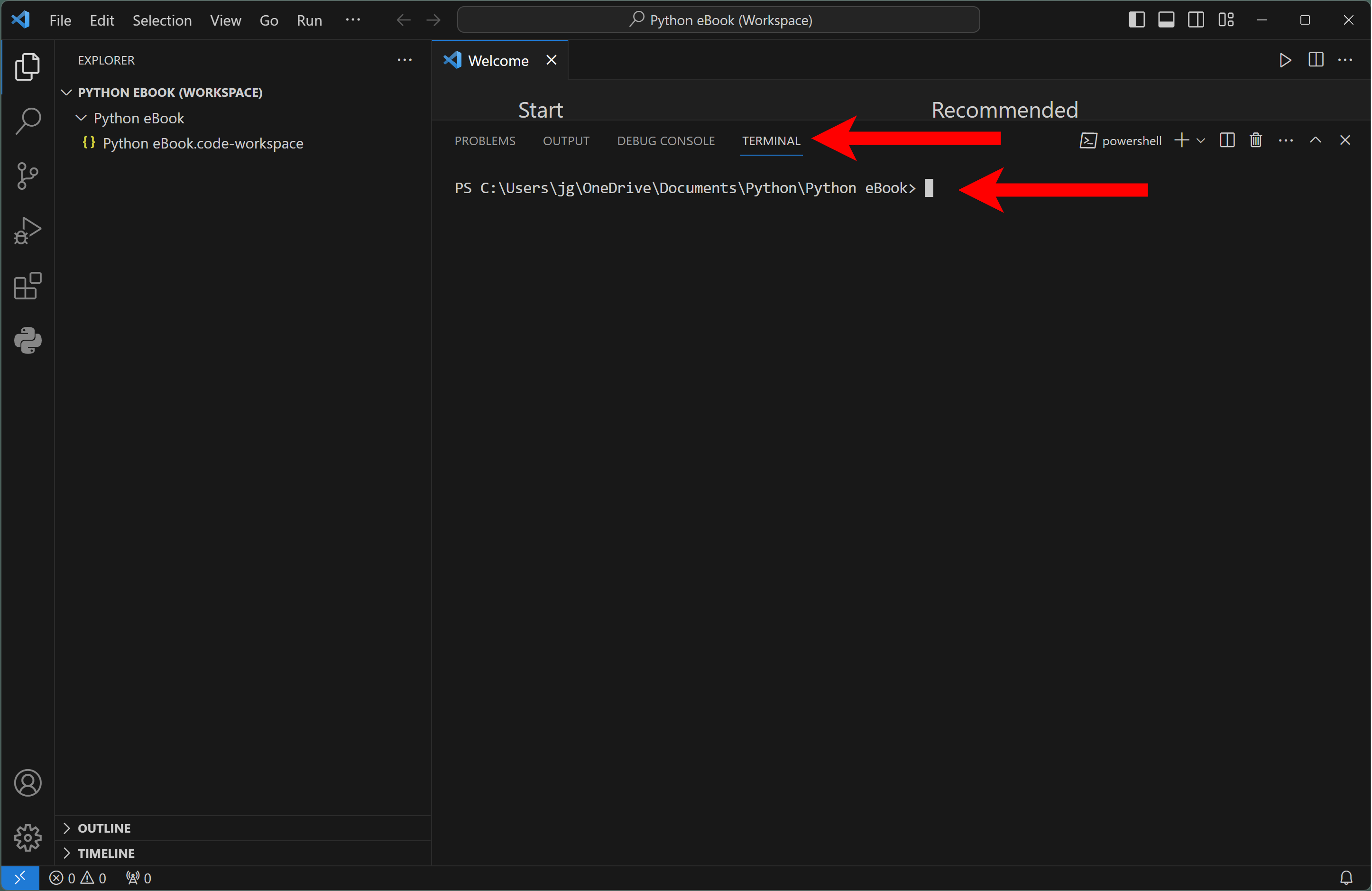This screenshot has width=1372, height=891.
Task: Customize layout icon in title bar
Action: click(1226, 19)
